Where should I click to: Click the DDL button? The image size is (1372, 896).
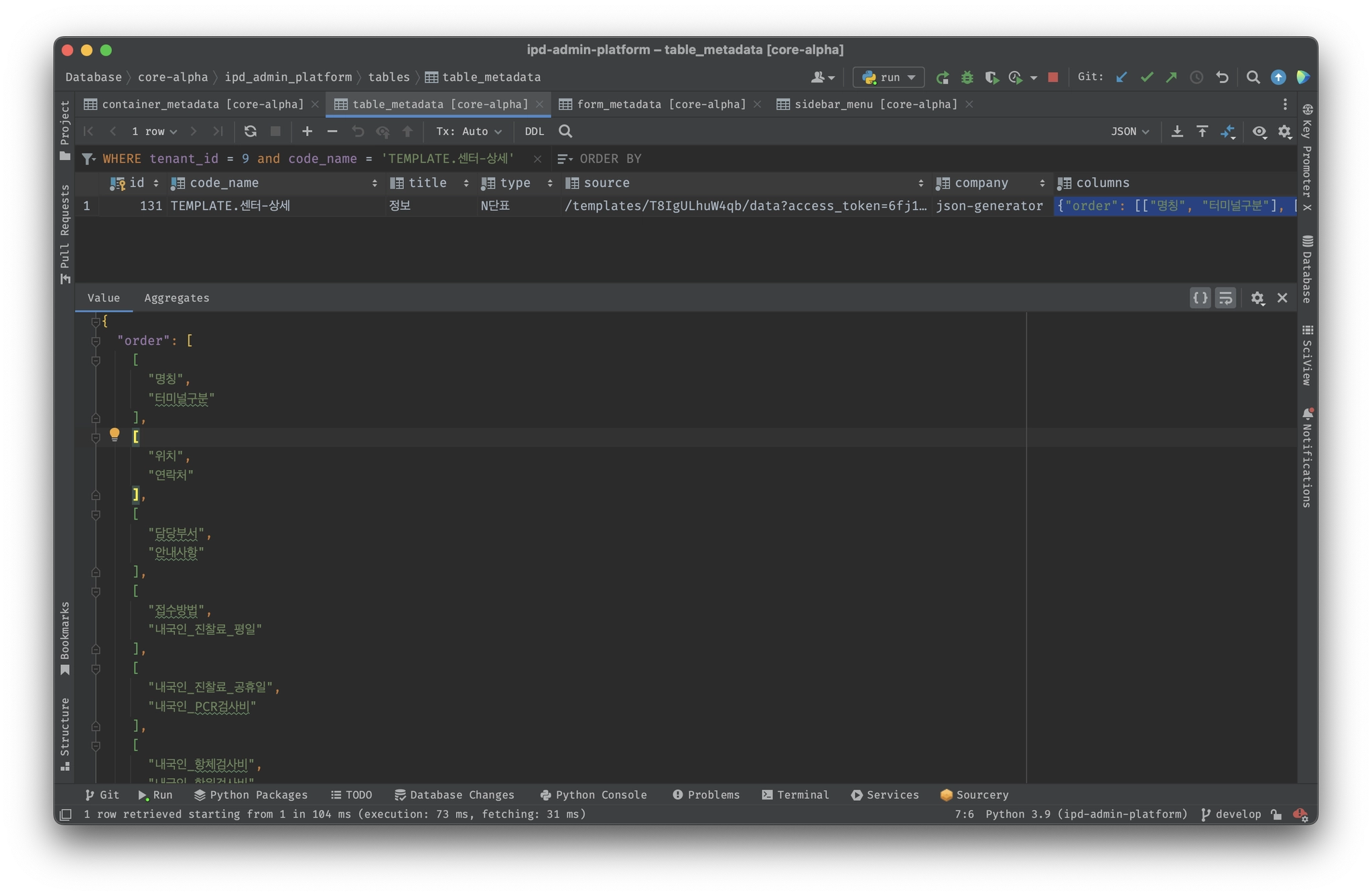point(534,131)
